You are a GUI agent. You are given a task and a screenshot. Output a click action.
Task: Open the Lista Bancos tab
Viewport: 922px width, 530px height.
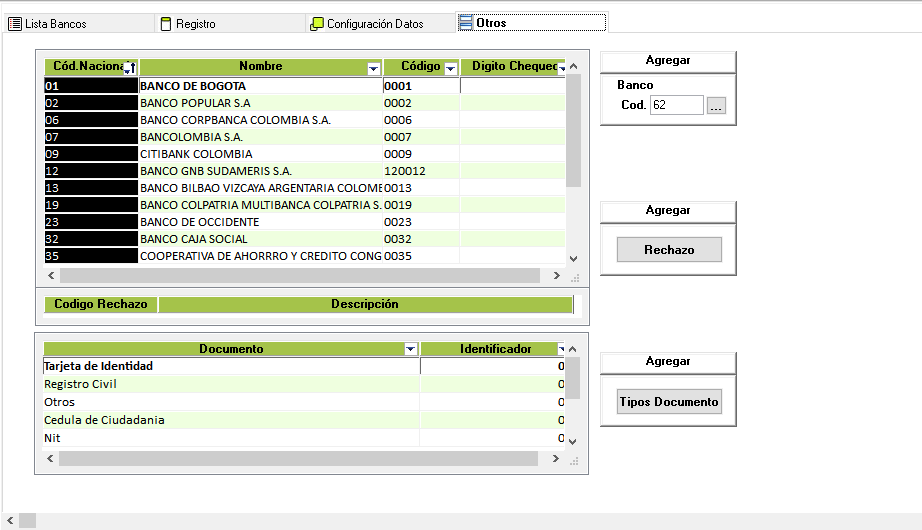(48, 23)
